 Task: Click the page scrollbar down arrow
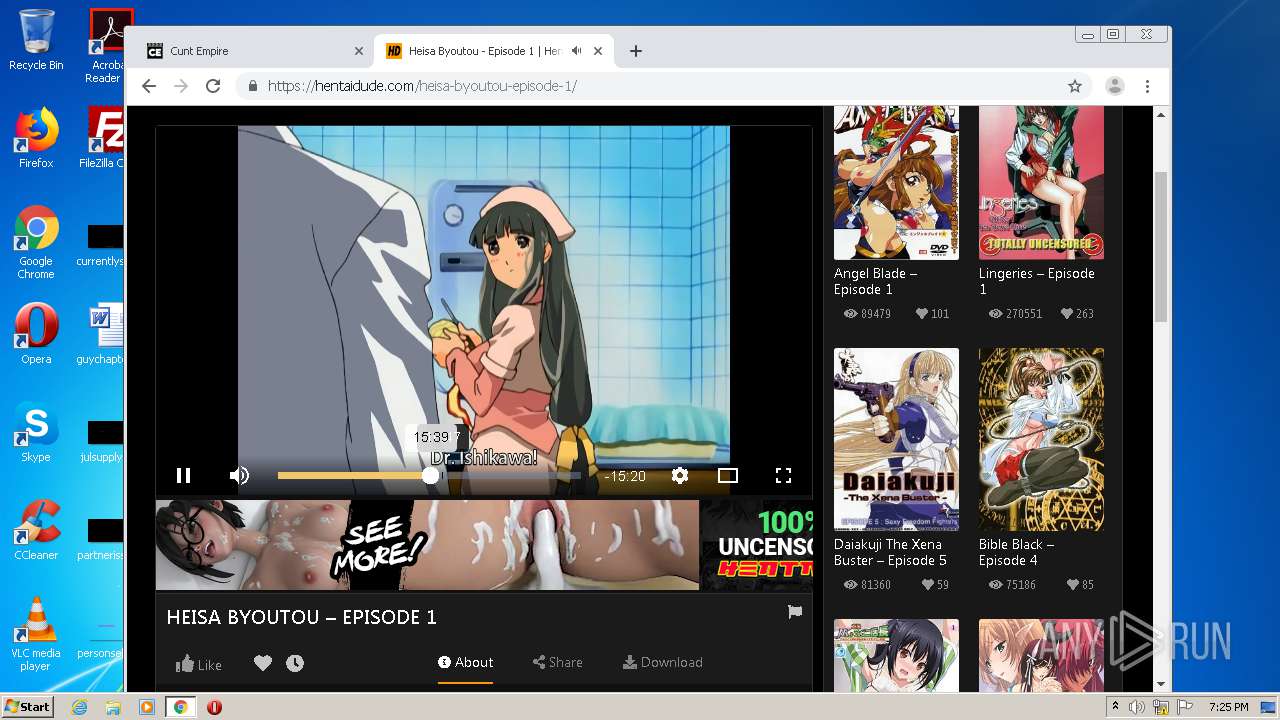click(1161, 684)
